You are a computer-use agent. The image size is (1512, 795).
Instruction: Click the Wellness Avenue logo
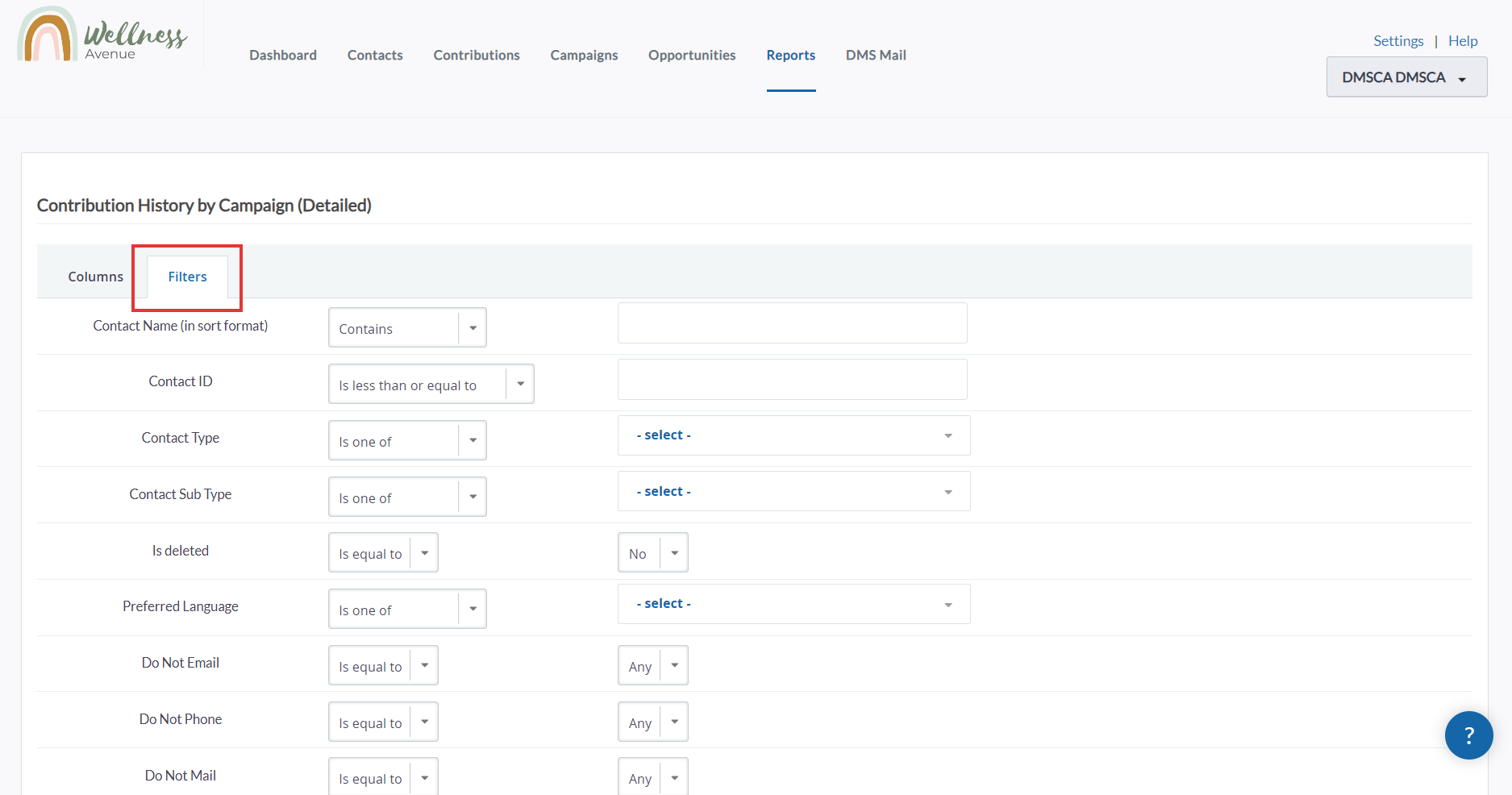coord(102,35)
